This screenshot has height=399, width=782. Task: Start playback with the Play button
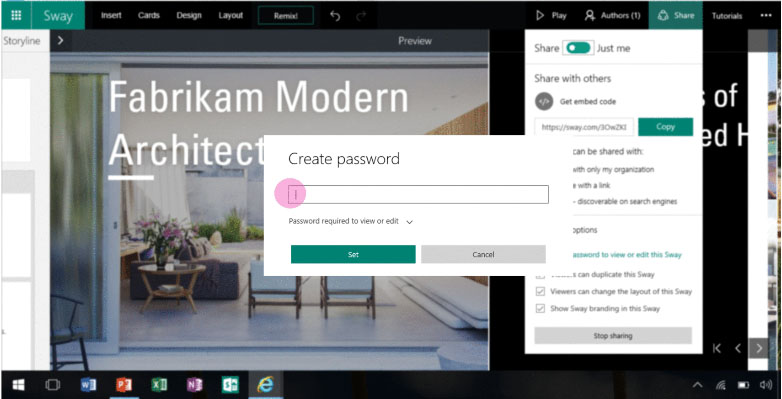pos(551,15)
